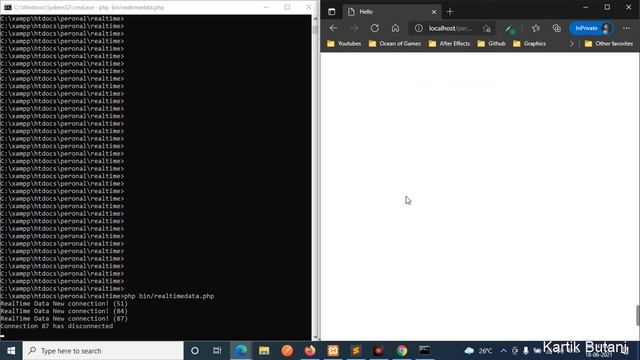Open Sublime Text from the taskbar

(x=356, y=351)
